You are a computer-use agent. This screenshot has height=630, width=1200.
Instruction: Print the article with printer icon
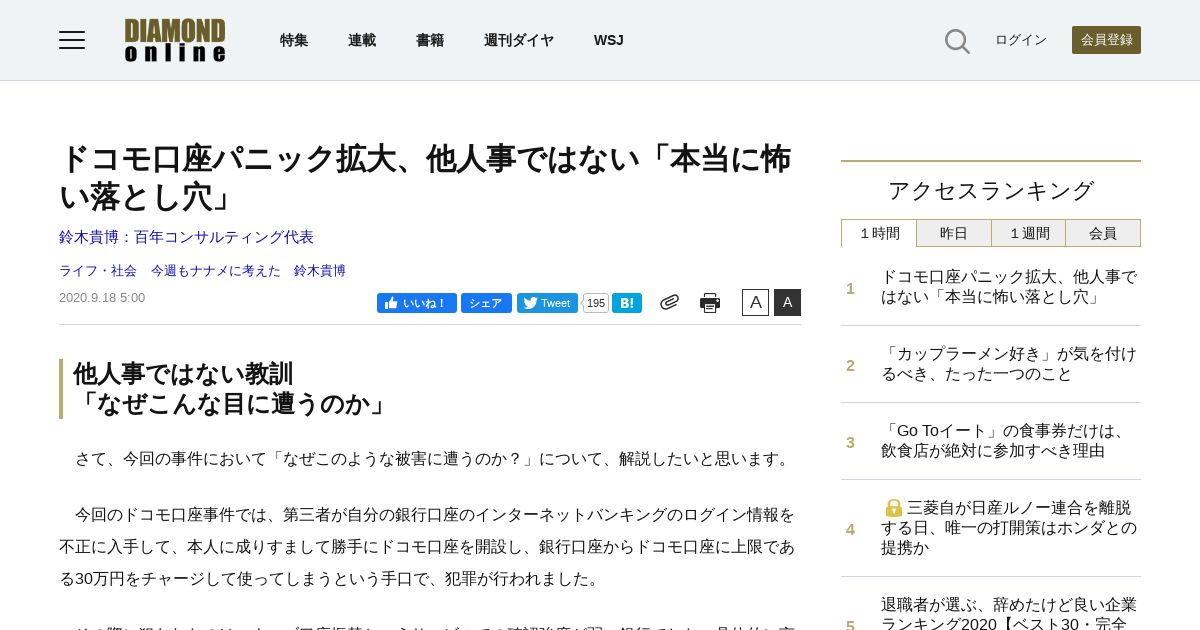click(x=710, y=303)
